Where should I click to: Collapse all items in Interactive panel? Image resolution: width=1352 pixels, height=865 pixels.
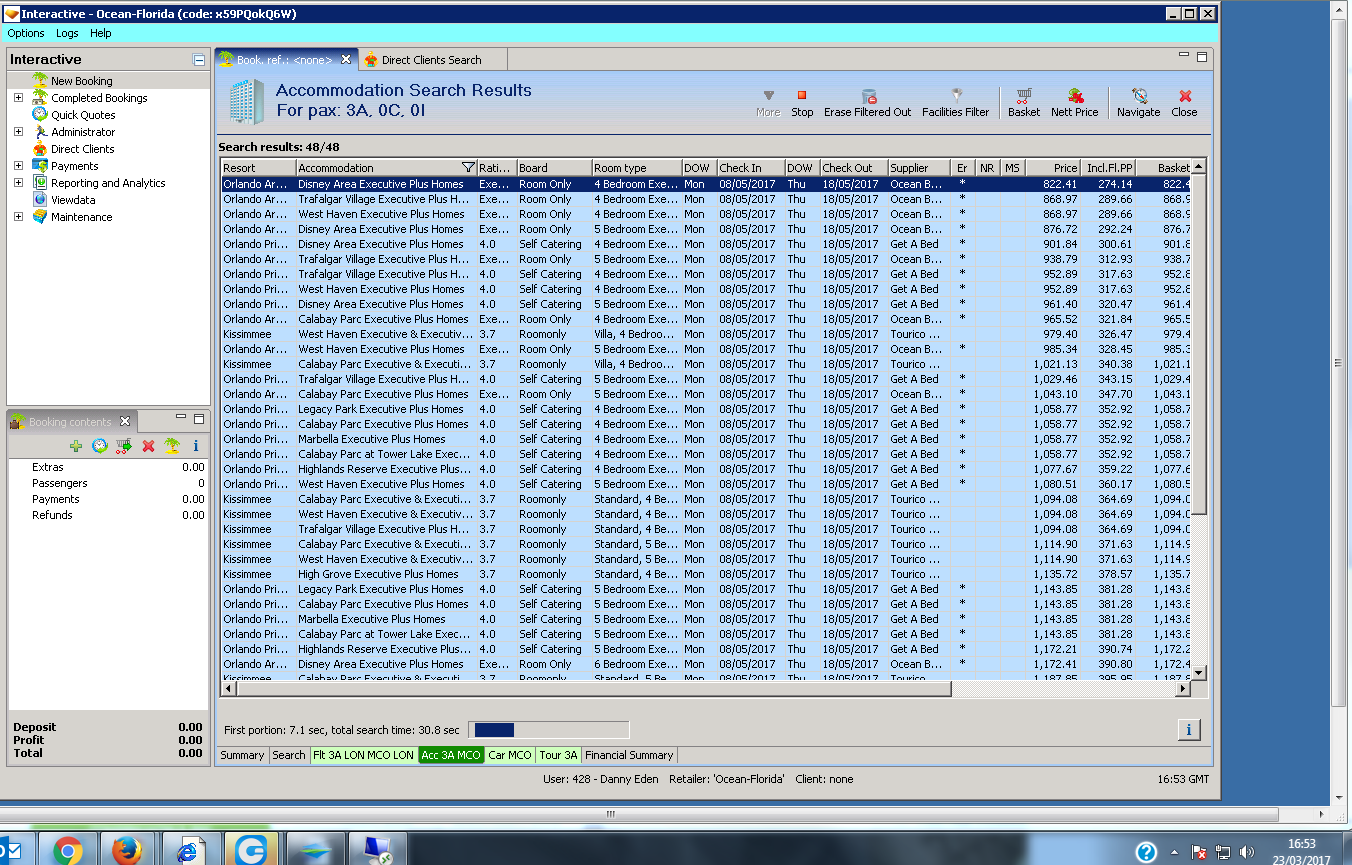click(199, 60)
